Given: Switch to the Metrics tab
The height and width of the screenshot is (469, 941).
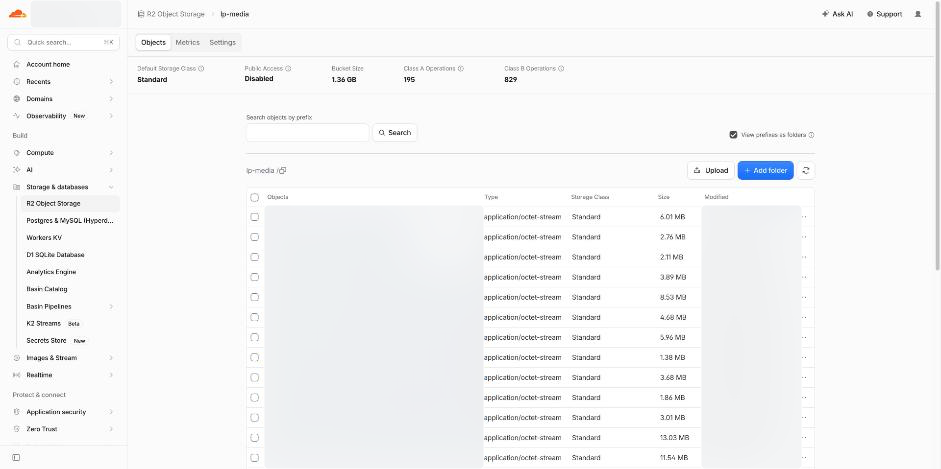Looking at the screenshot, I should (x=187, y=43).
